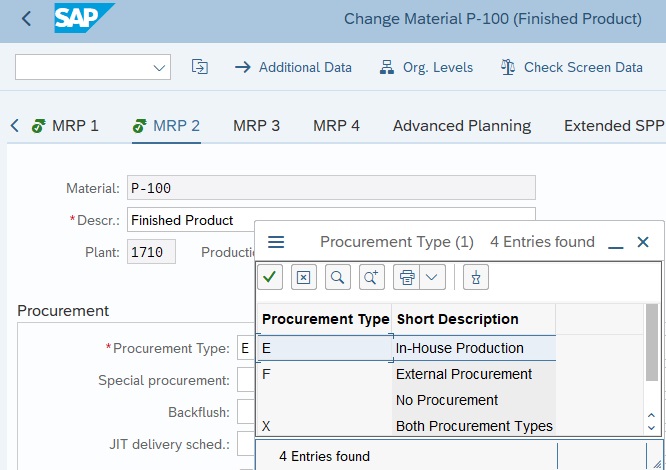The image size is (666, 470).
Task: Click the exit icon beside command field
Action: (200, 67)
